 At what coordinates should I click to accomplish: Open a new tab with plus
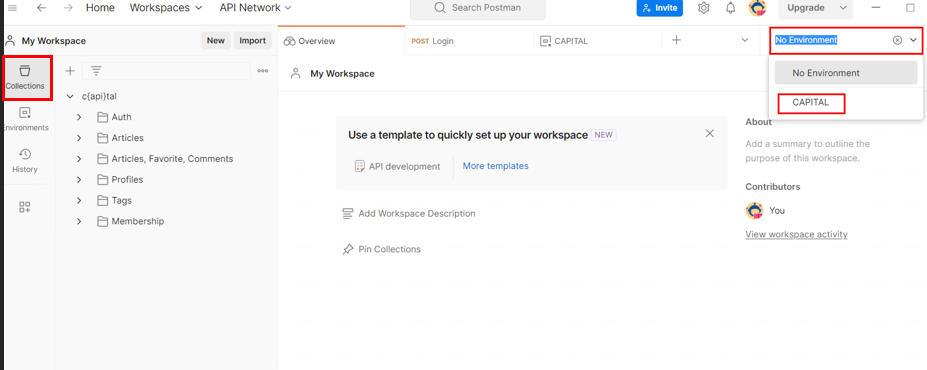coord(676,40)
